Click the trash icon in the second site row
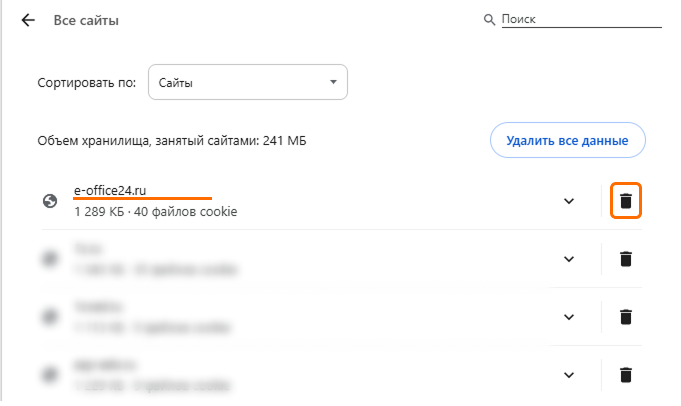The image size is (681, 406). coord(626,259)
